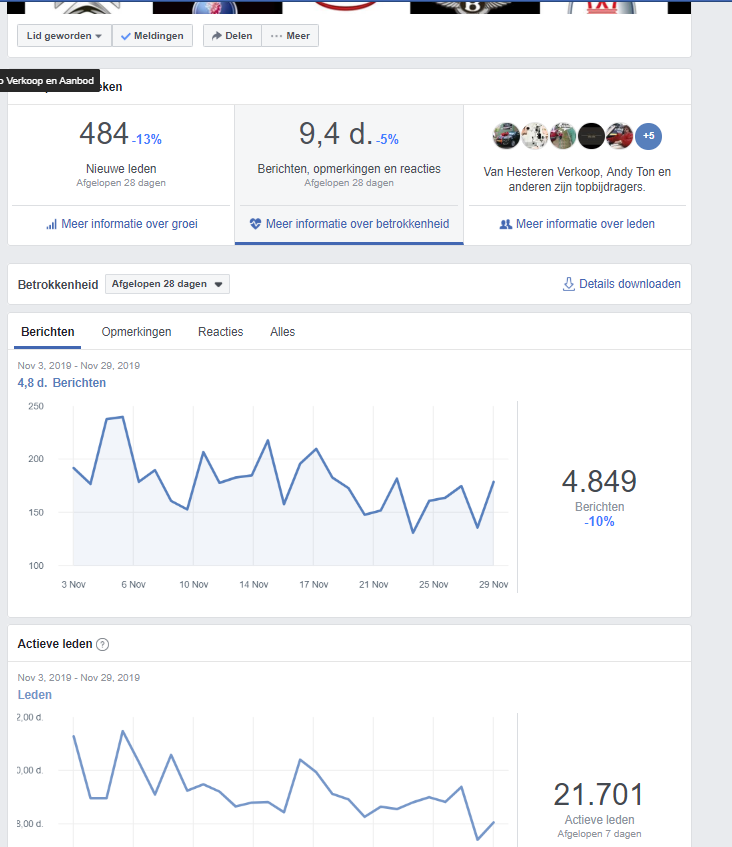This screenshot has height=847, width=732.
Task: Click the checkmark icon on Meldingen
Action: pyautogui.click(x=126, y=36)
